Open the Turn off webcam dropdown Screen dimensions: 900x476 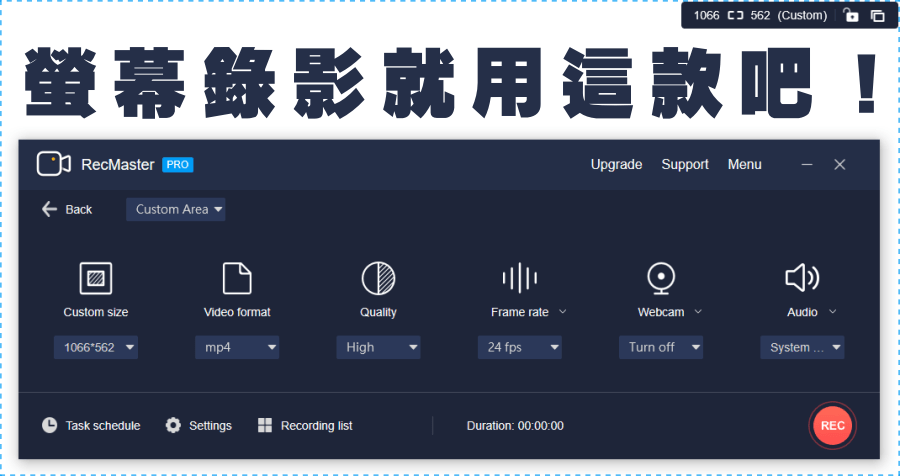coord(661,347)
